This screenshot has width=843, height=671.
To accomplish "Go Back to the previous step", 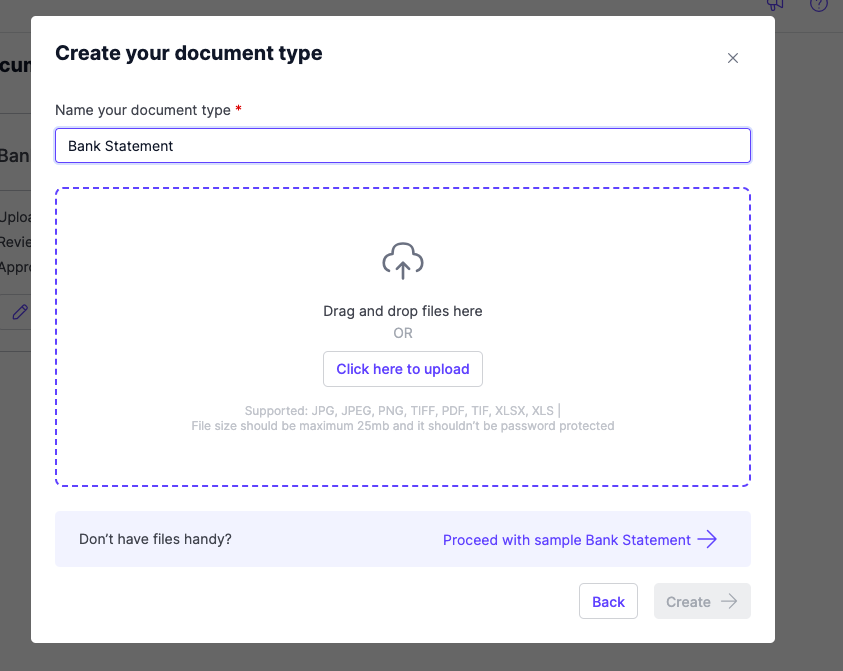I will point(608,601).
